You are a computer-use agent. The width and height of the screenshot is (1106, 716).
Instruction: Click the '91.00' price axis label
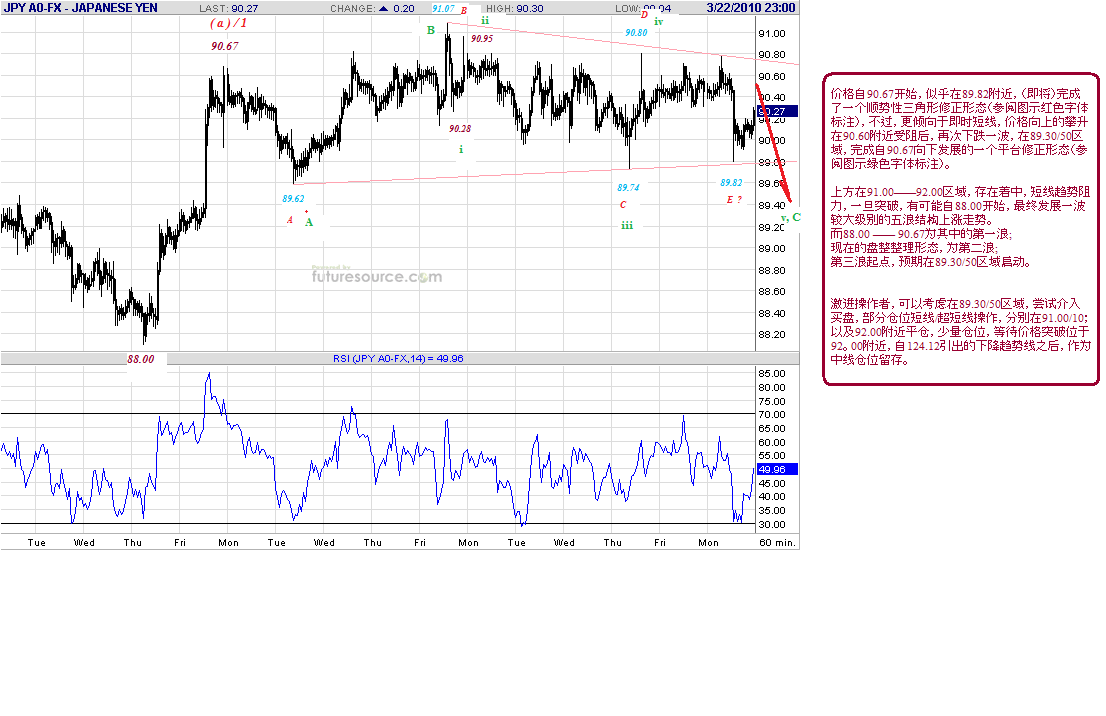click(772, 34)
